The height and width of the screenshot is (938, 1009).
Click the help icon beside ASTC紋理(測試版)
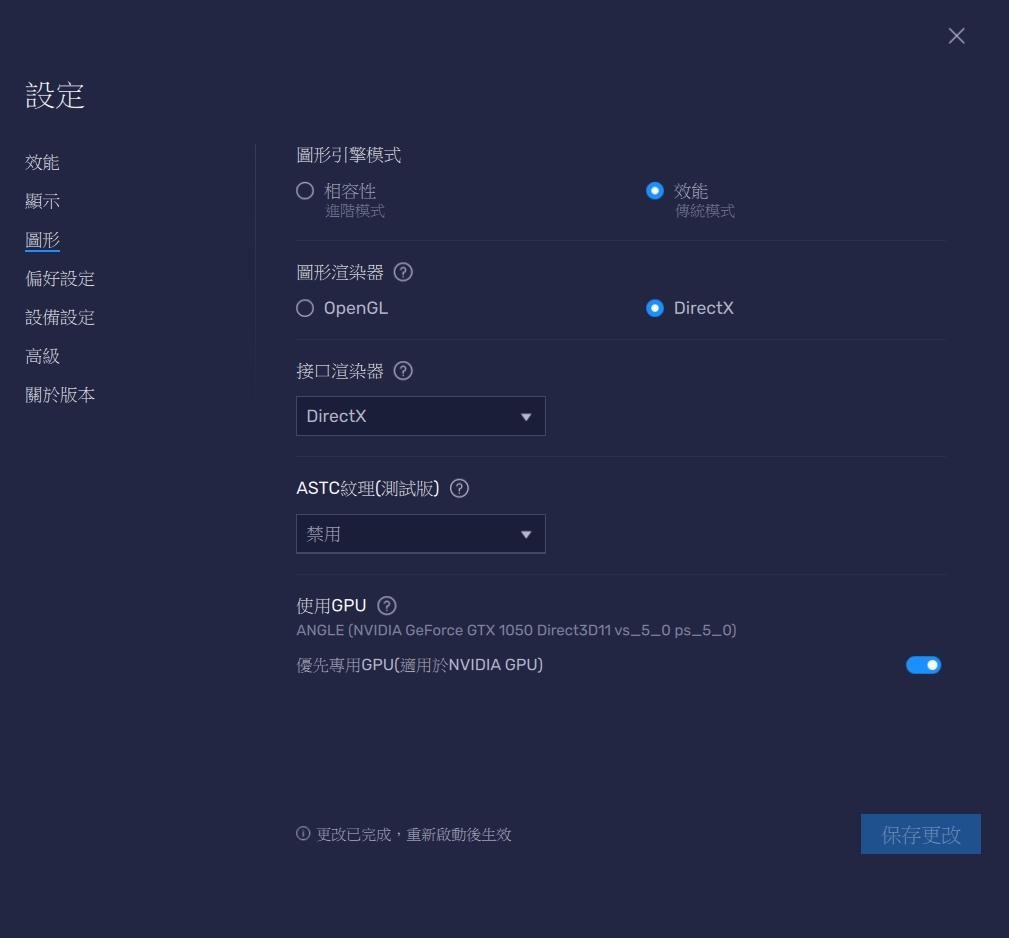point(459,489)
